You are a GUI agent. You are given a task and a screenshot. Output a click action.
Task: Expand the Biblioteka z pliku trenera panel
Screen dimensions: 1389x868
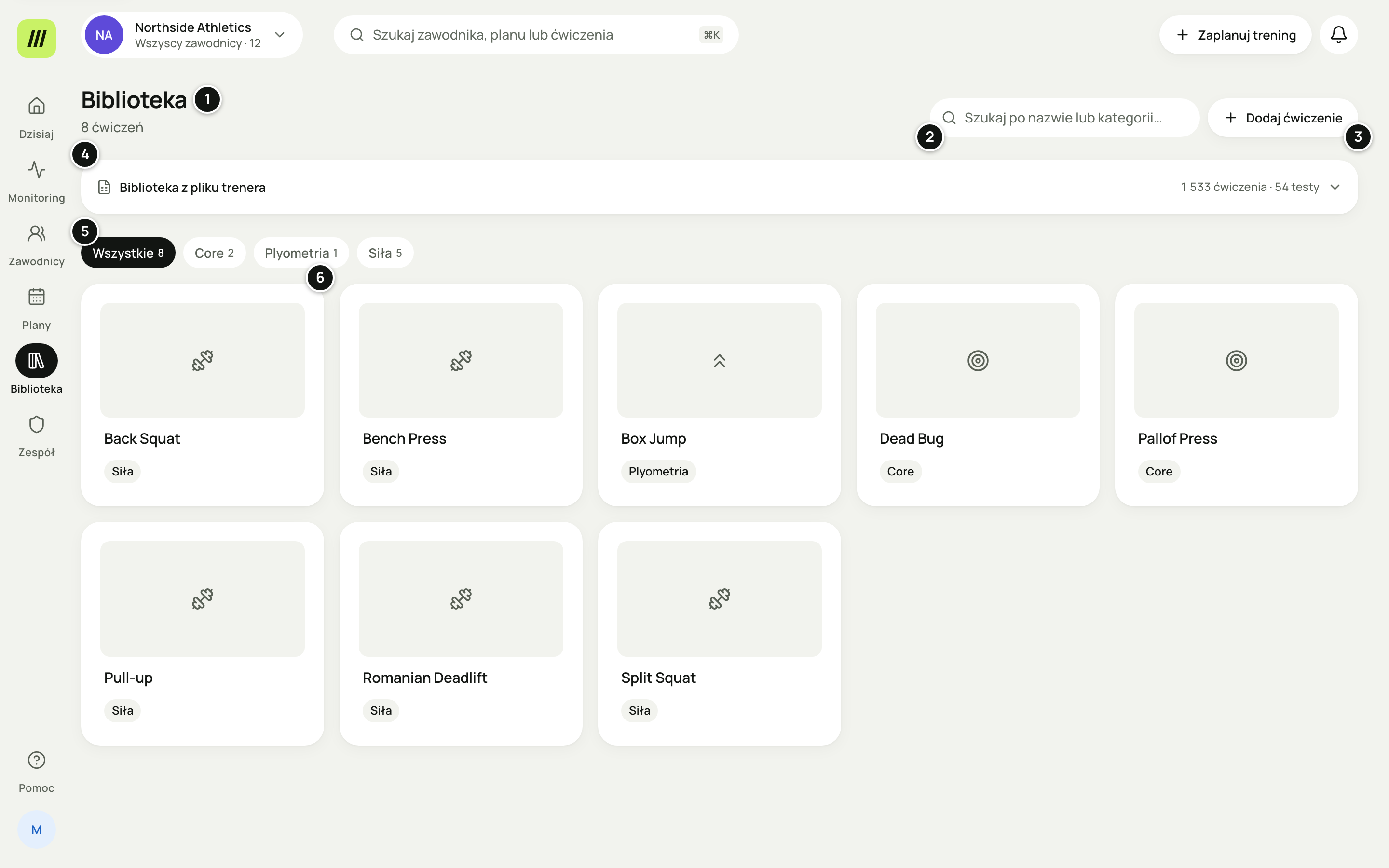point(719,187)
